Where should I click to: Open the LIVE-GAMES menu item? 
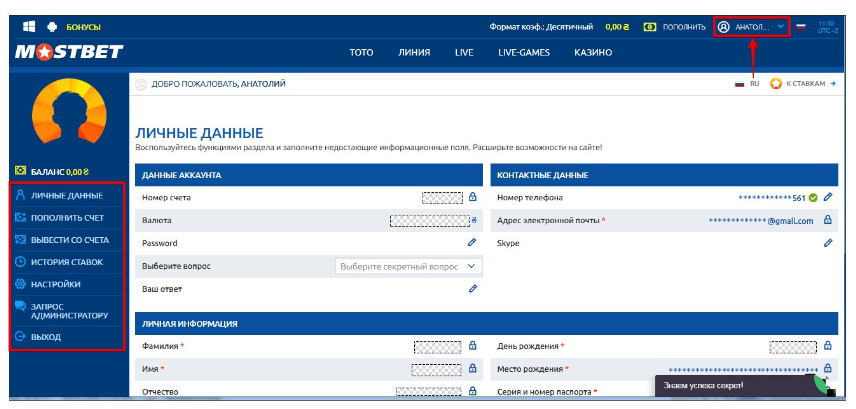522,53
